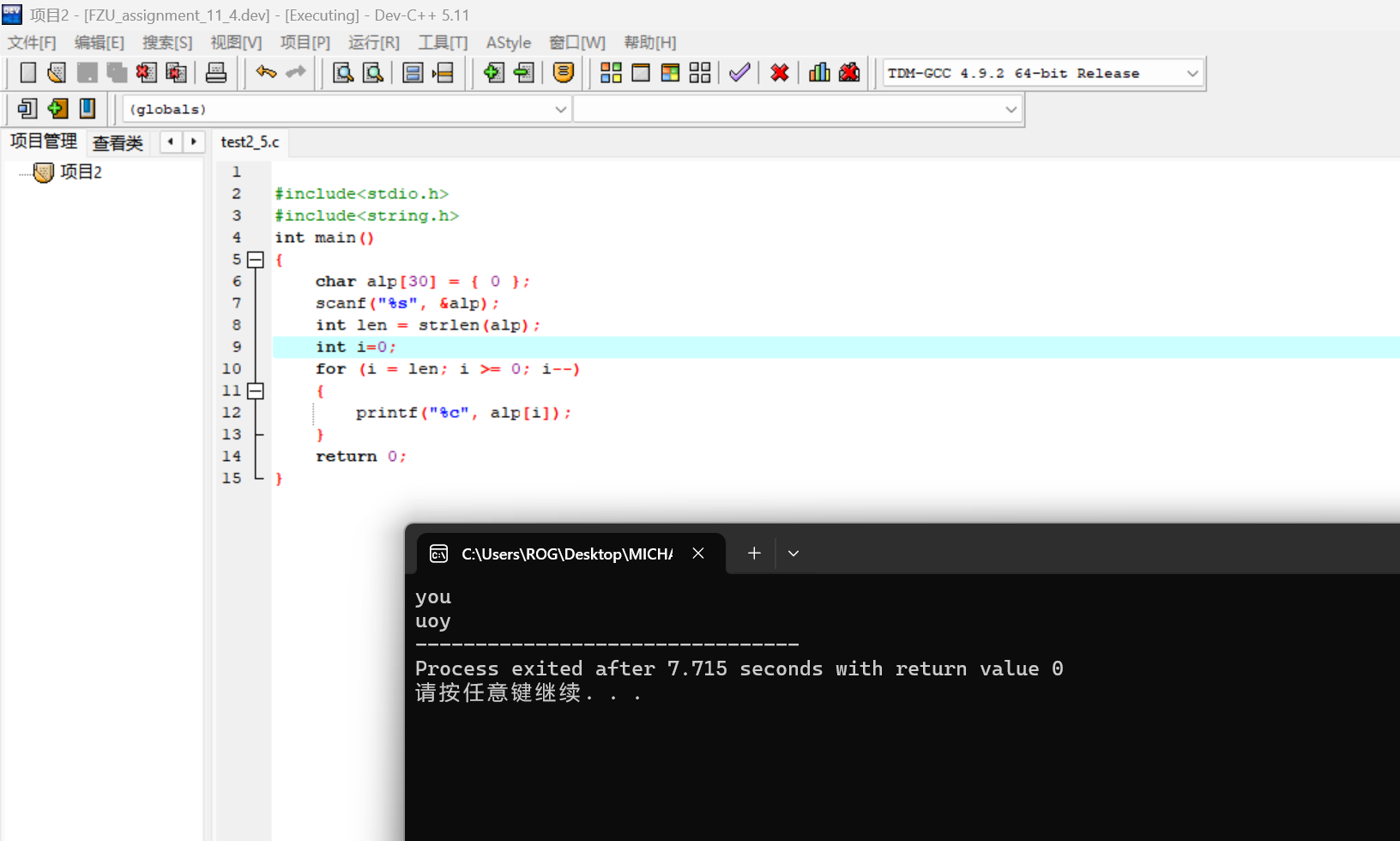Open the 文件[F] menu
The height and width of the screenshot is (841, 1400).
click(x=32, y=43)
